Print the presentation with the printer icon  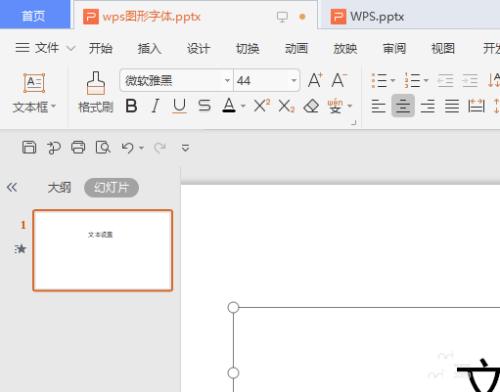pyautogui.click(x=78, y=147)
